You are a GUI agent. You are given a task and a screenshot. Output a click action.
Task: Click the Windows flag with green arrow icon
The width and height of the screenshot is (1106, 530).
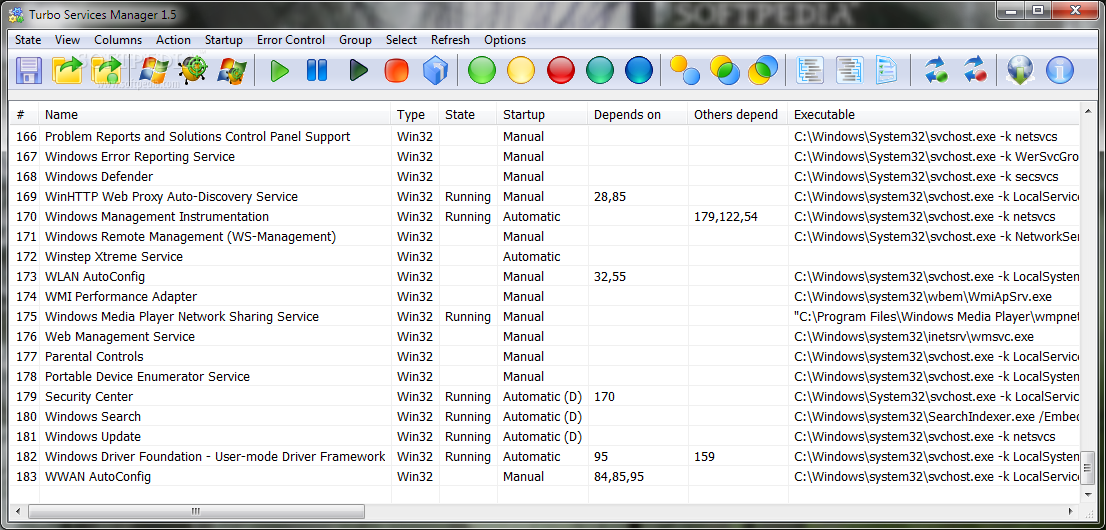click(x=231, y=70)
